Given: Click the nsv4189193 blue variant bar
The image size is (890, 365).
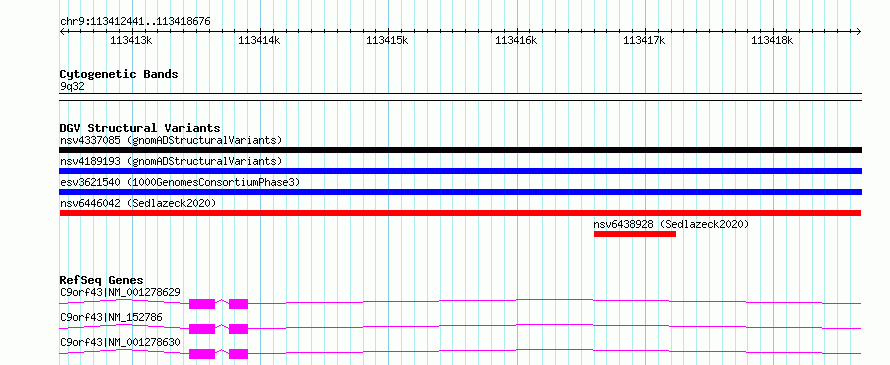Looking at the screenshot, I should tap(460, 171).
